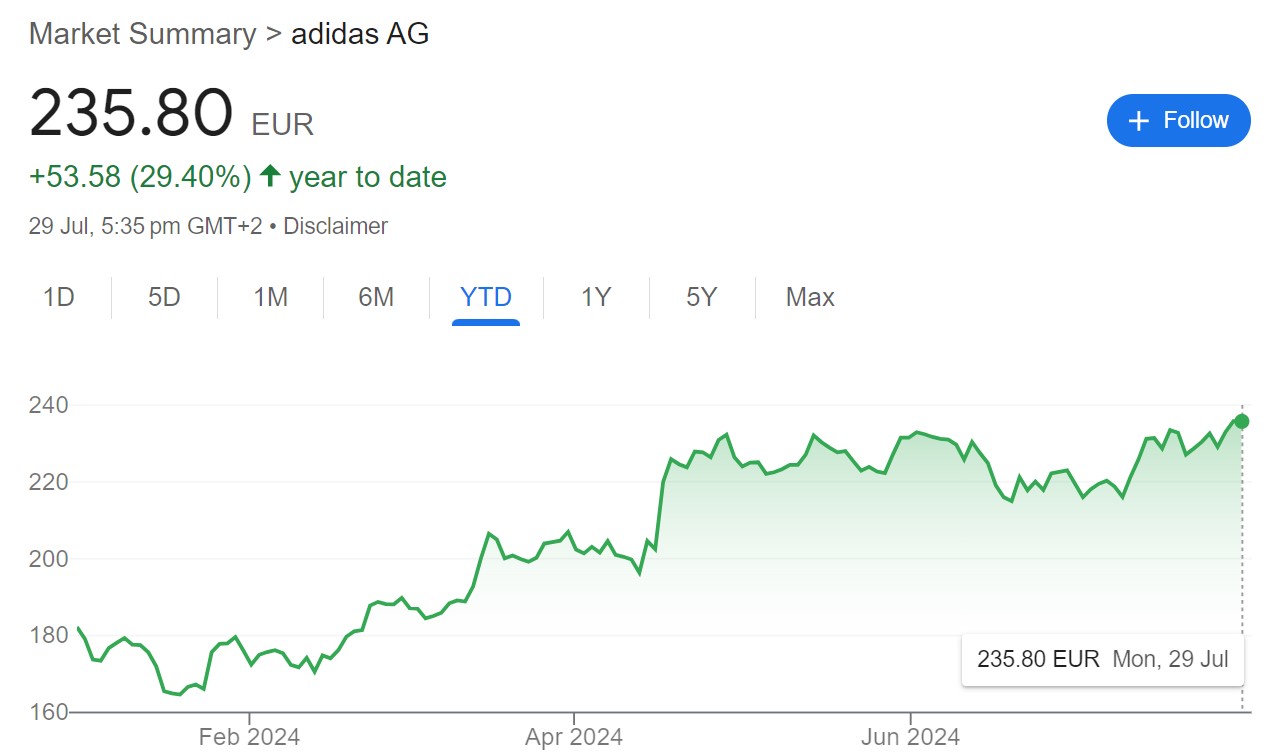Follow the adidas AG stock
This screenshot has height=756, width=1273.
tap(1179, 121)
